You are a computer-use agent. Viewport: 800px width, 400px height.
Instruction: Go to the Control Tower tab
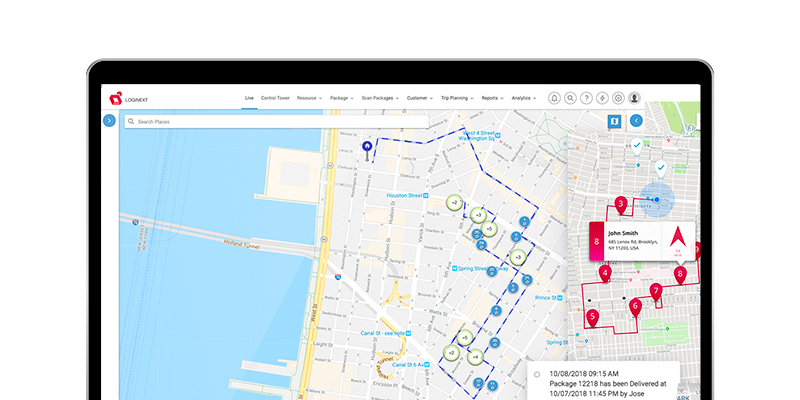274,98
